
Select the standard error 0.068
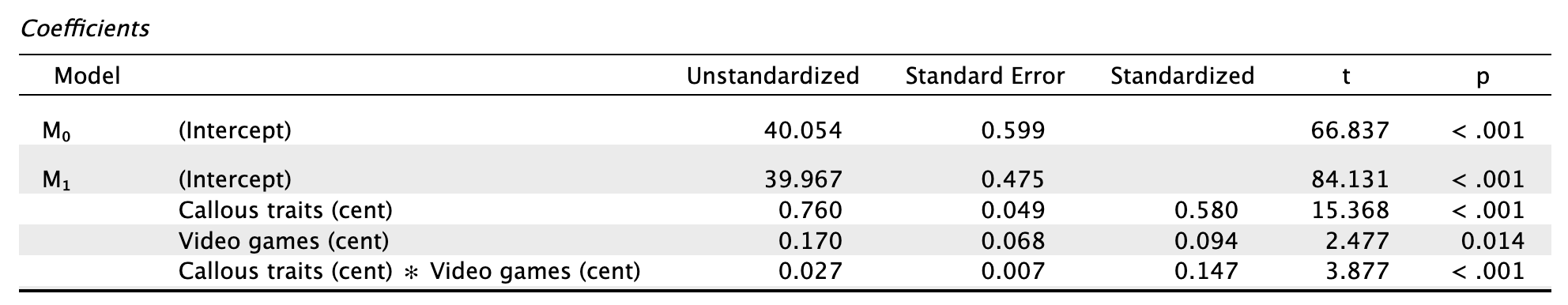(1012, 241)
